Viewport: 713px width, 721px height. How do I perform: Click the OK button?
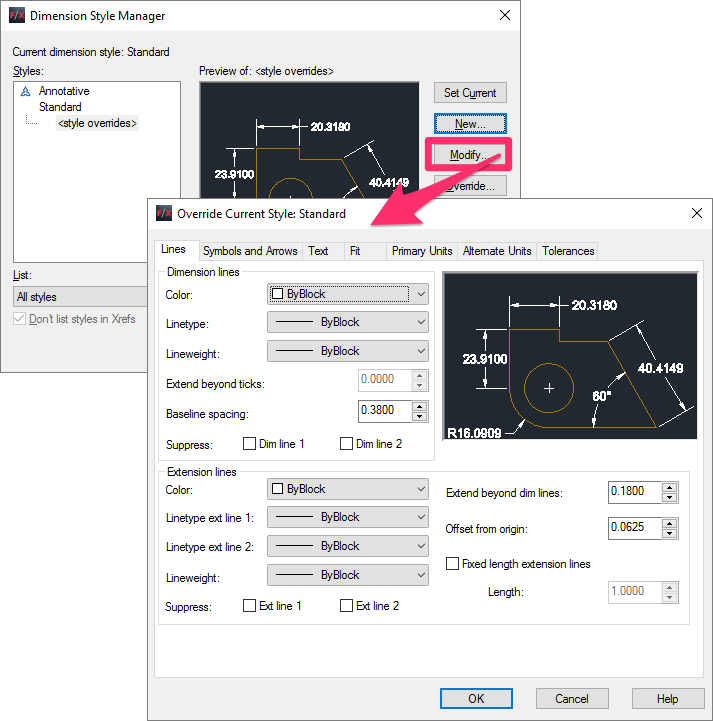coord(476,698)
